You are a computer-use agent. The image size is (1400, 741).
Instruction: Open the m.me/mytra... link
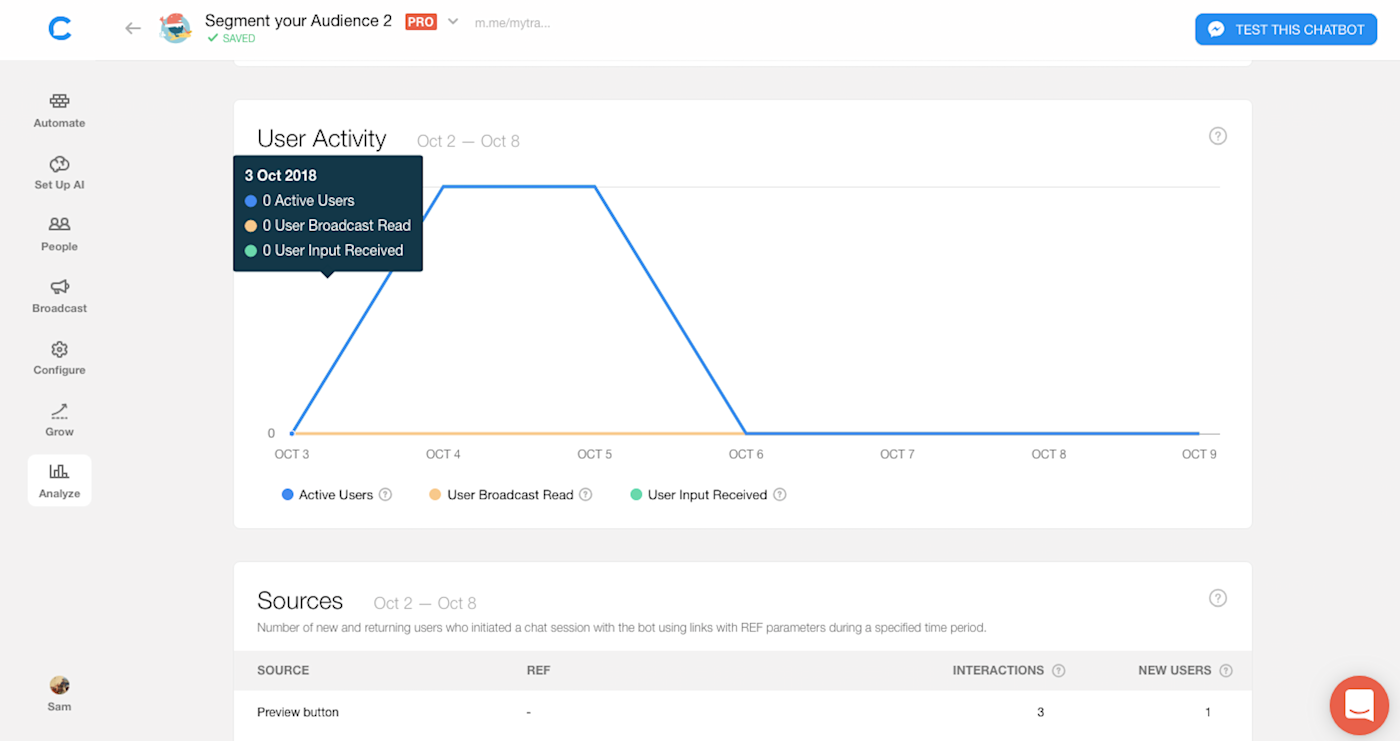[512, 22]
